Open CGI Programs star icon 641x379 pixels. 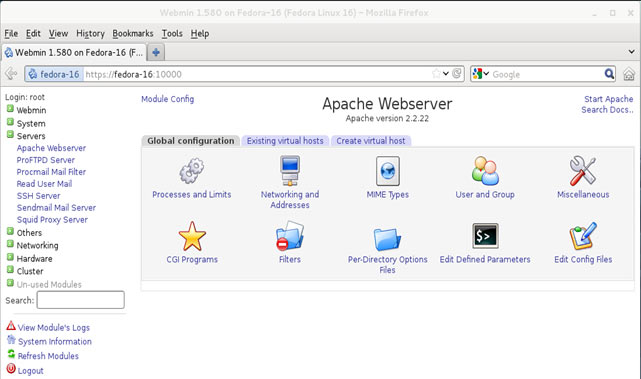tap(192, 236)
